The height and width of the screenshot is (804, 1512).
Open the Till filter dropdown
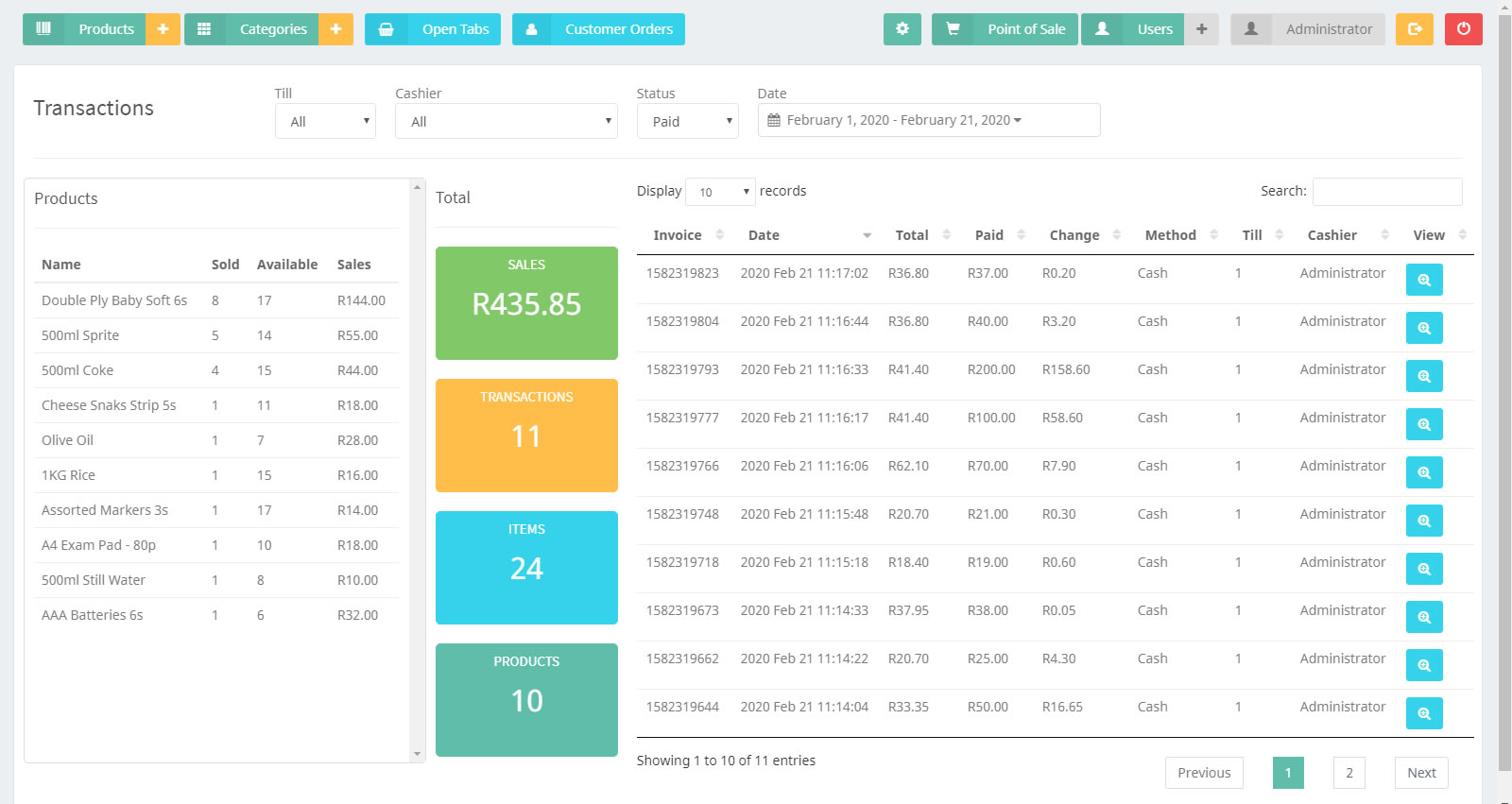(325, 122)
